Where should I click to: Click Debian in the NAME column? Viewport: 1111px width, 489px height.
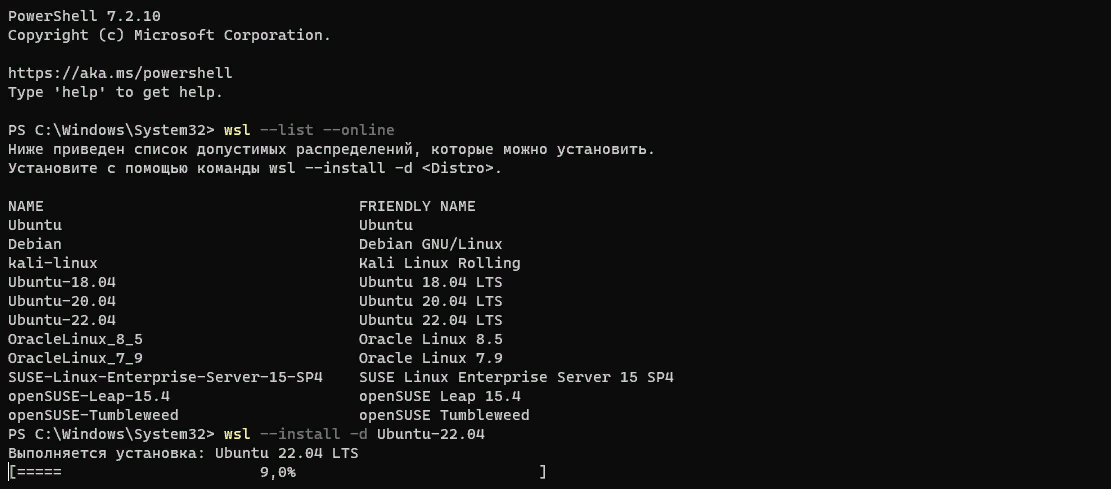coord(35,244)
